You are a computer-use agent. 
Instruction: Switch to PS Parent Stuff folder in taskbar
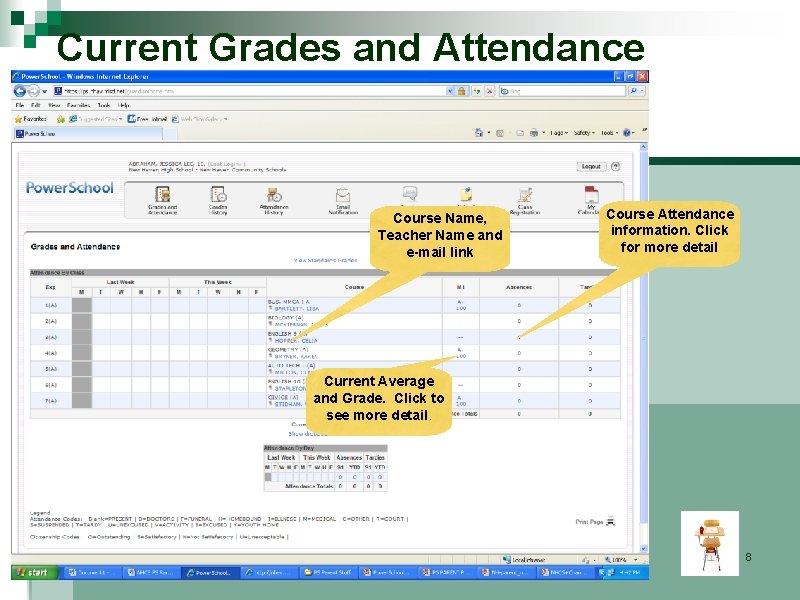(x=331, y=572)
